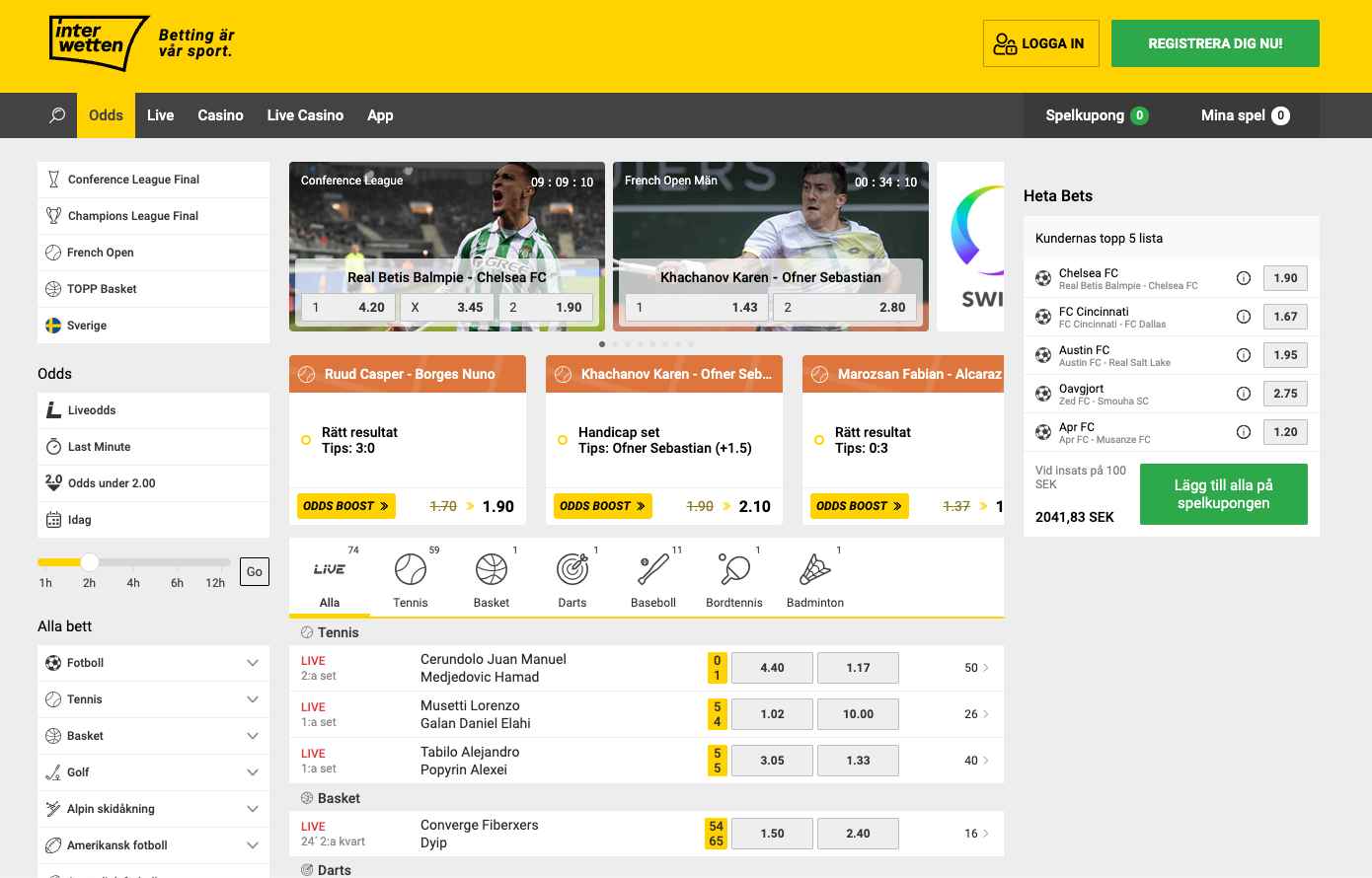Toggle tip radio for Khachanov handicap set
Screen dimensions: 1372x878
(x=563, y=440)
